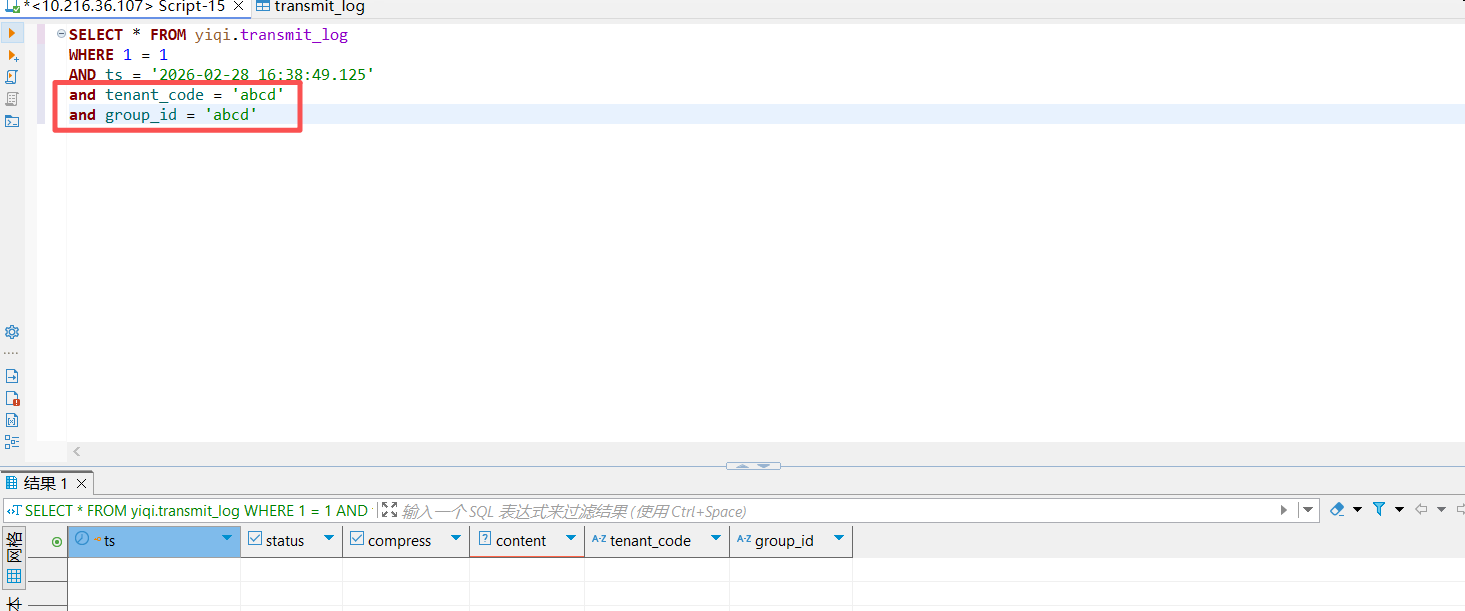The height and width of the screenshot is (611, 1465).
Task: Click the execute SQL script icon
Action: click(12, 77)
